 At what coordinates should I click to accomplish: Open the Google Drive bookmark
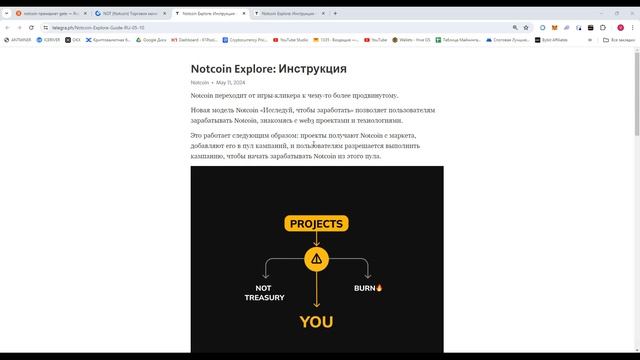click(x=151, y=40)
